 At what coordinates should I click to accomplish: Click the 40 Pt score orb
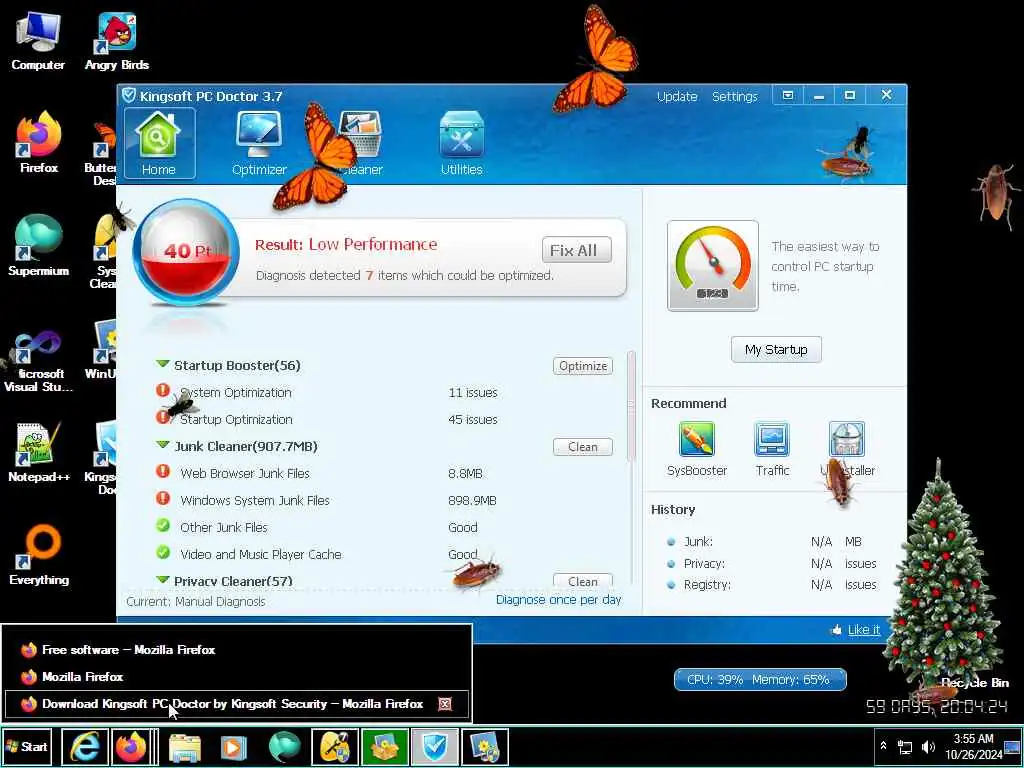point(186,252)
